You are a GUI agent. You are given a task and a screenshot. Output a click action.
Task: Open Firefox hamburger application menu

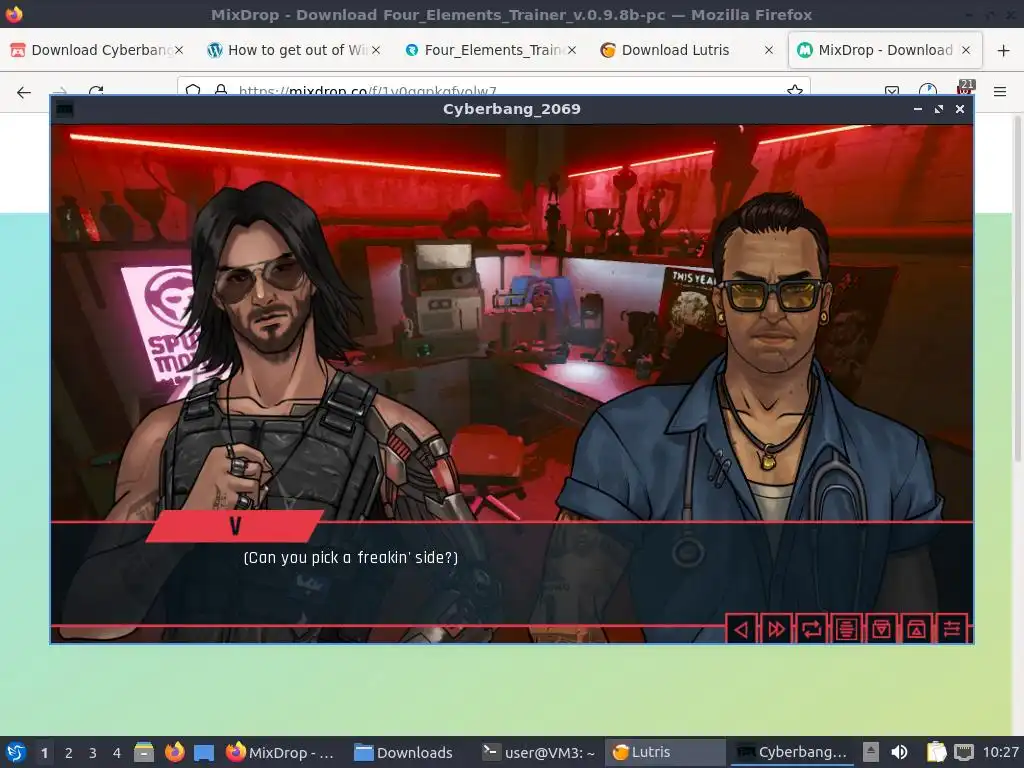pyautogui.click(x=1000, y=92)
